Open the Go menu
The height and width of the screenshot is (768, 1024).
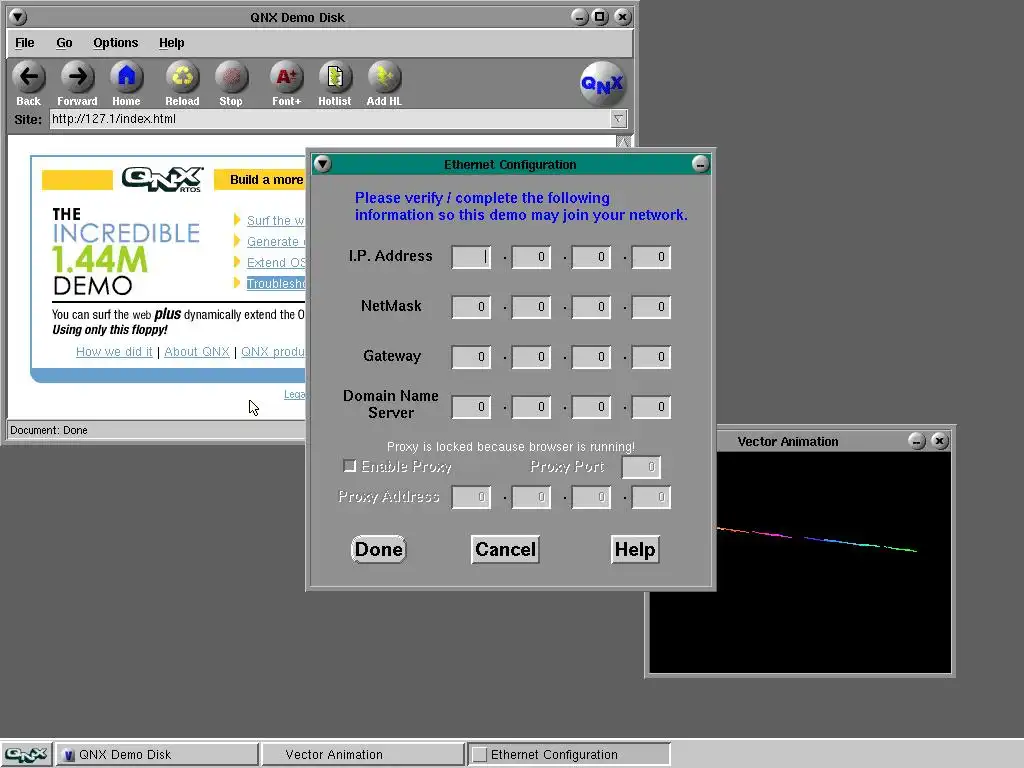coord(64,42)
